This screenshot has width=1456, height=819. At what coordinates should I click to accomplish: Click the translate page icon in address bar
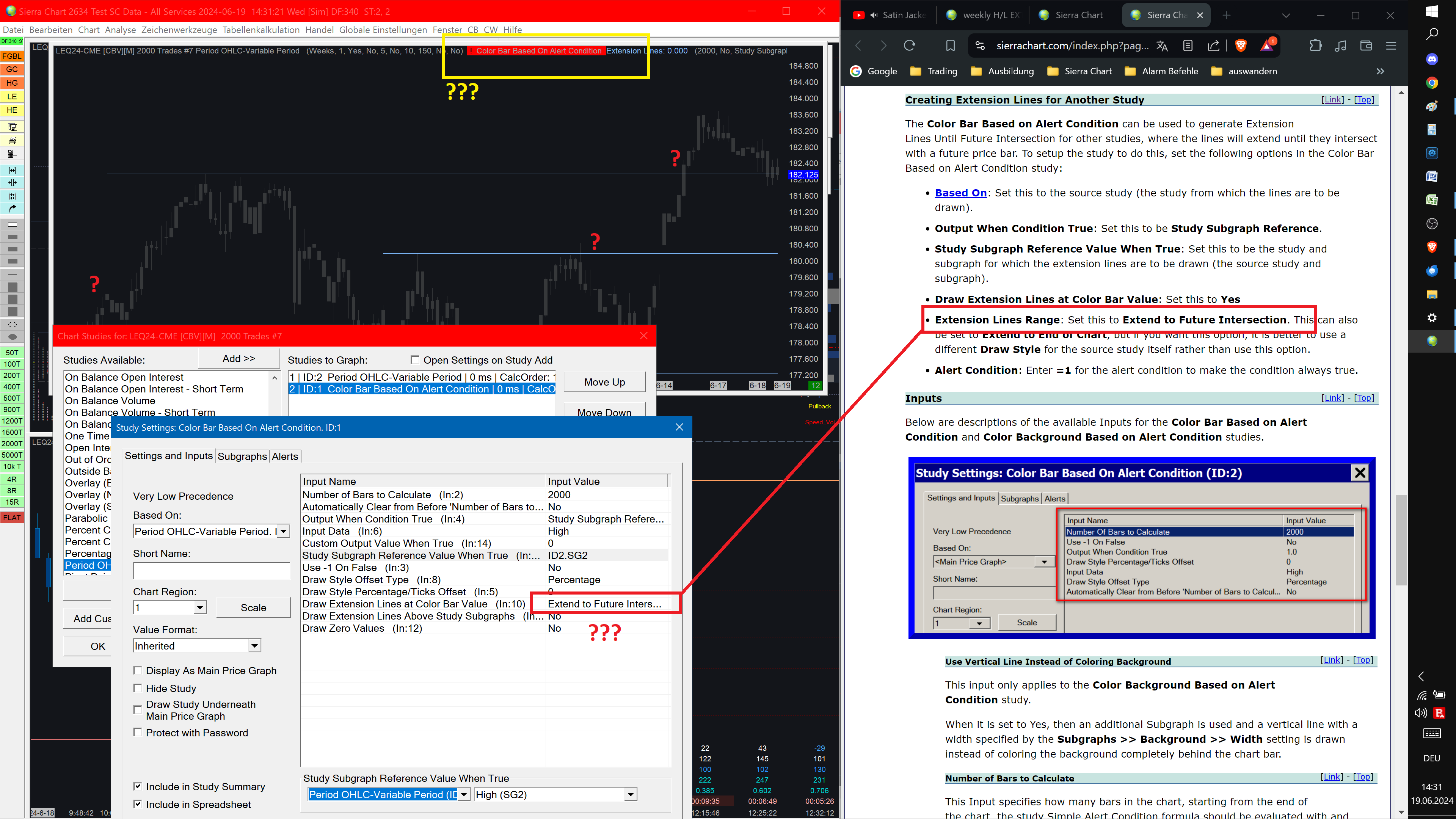pyautogui.click(x=1162, y=46)
